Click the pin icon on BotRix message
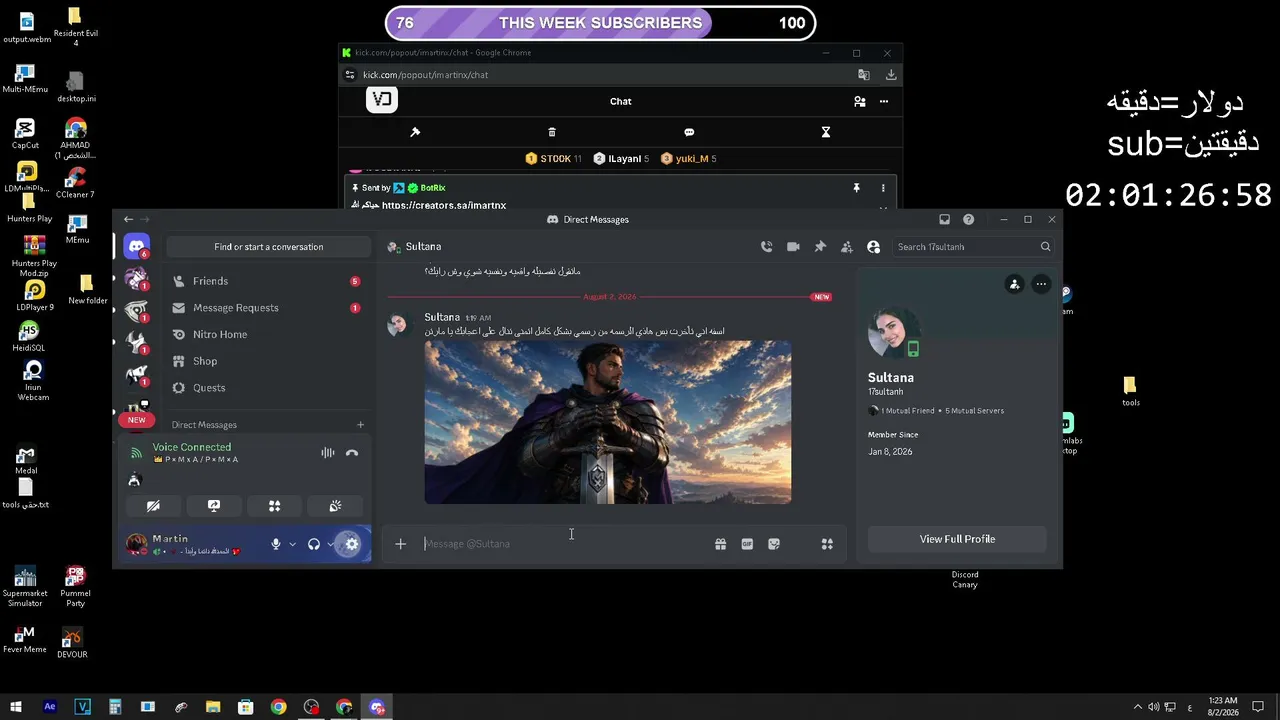This screenshot has width=1280, height=720. (x=856, y=188)
